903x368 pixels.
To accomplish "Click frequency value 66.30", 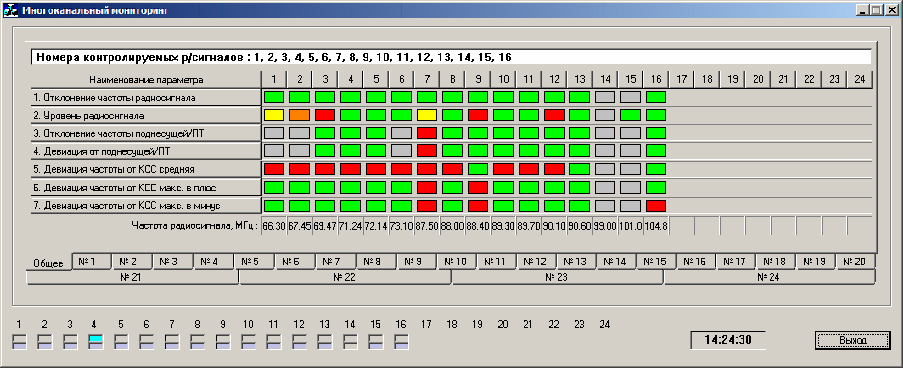I will [x=274, y=226].
